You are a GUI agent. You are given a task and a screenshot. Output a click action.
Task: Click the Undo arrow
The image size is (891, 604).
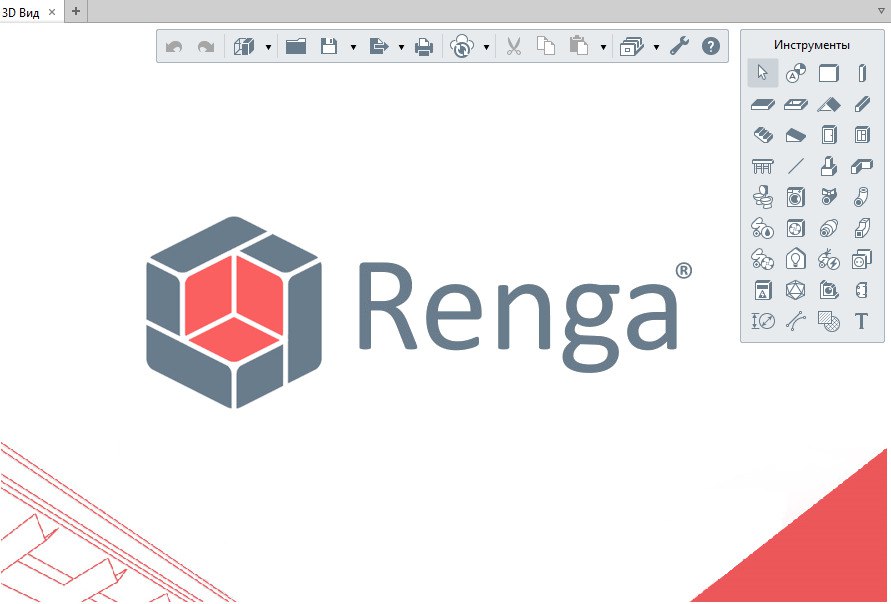pos(174,47)
